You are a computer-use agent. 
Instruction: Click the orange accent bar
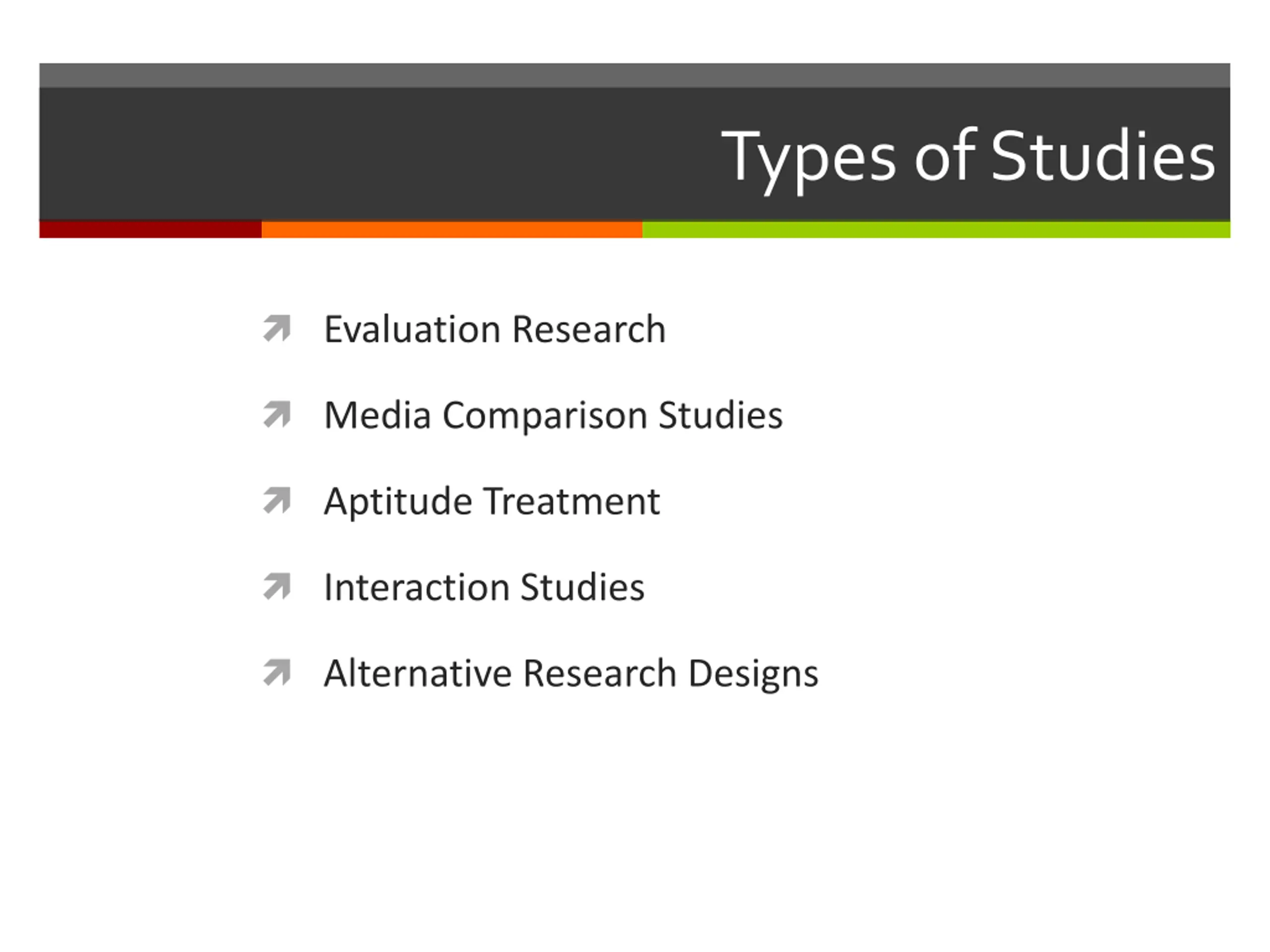point(452,229)
